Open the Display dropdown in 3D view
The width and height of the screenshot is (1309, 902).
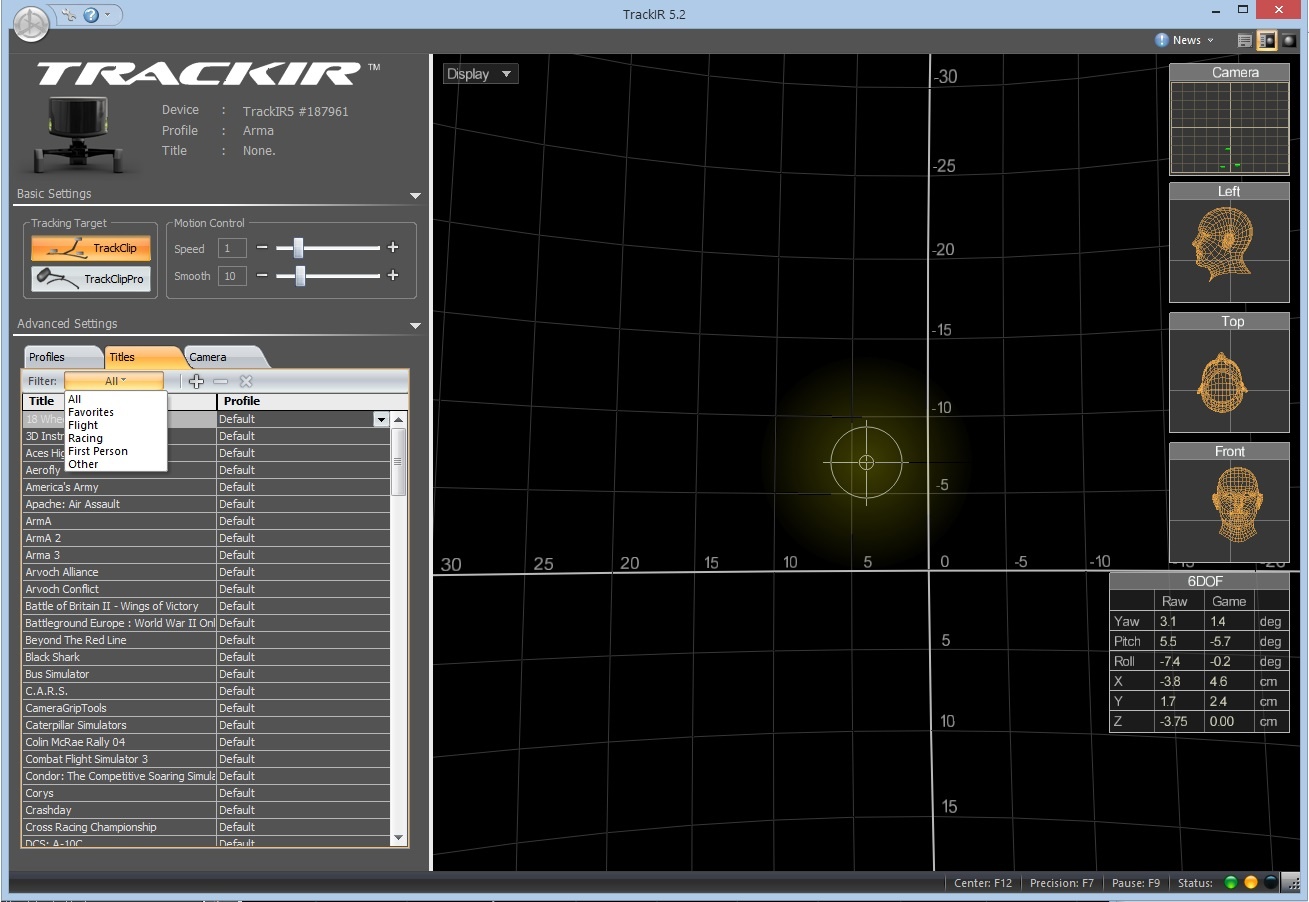pos(480,74)
